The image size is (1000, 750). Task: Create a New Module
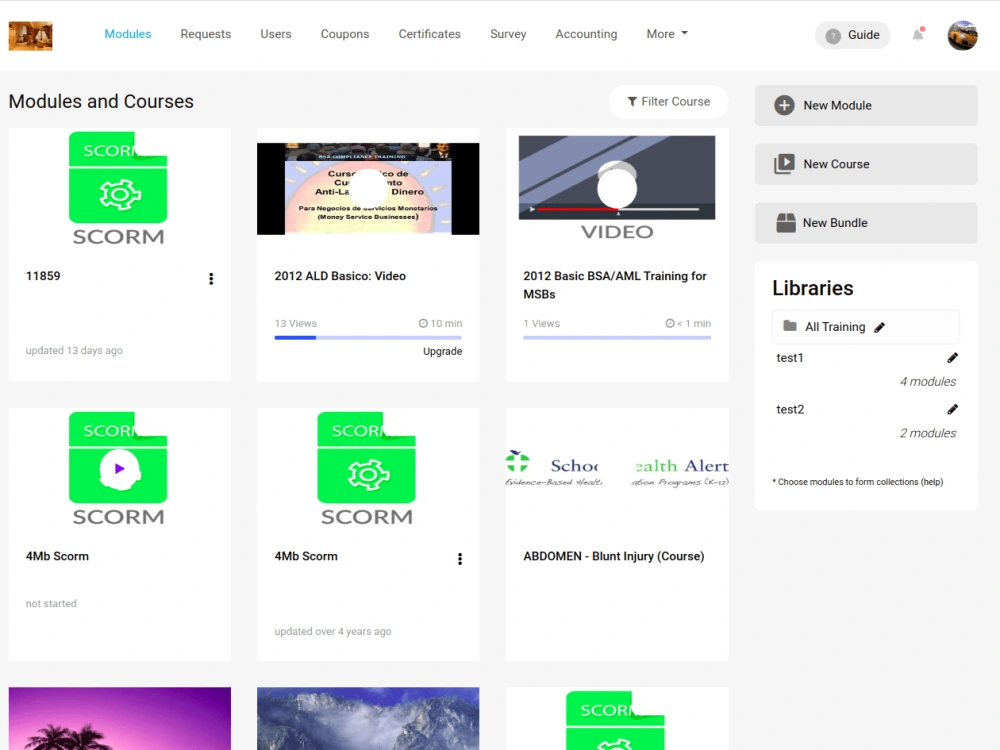tap(865, 105)
